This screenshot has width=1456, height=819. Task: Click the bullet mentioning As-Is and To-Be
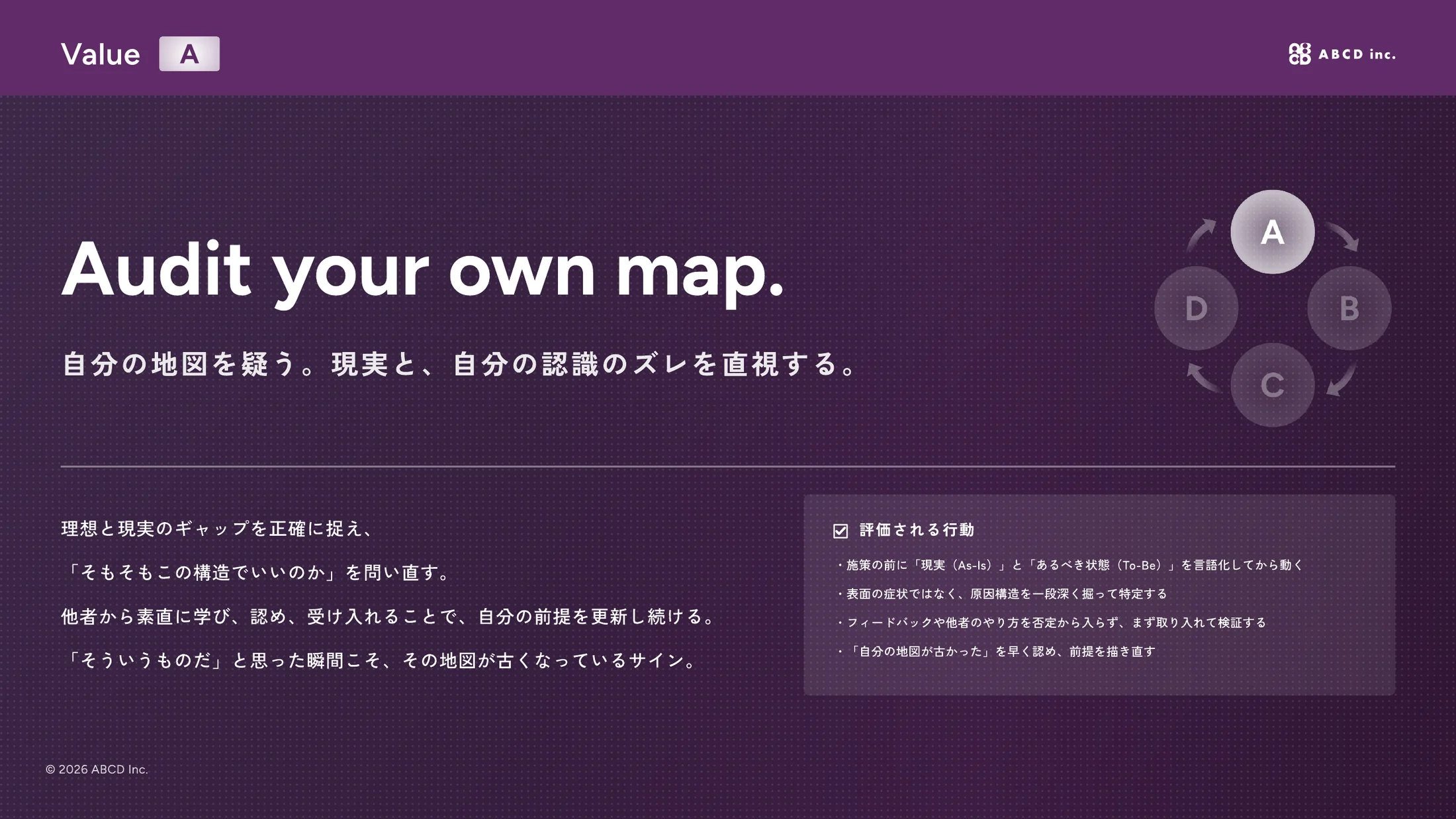[1069, 565]
